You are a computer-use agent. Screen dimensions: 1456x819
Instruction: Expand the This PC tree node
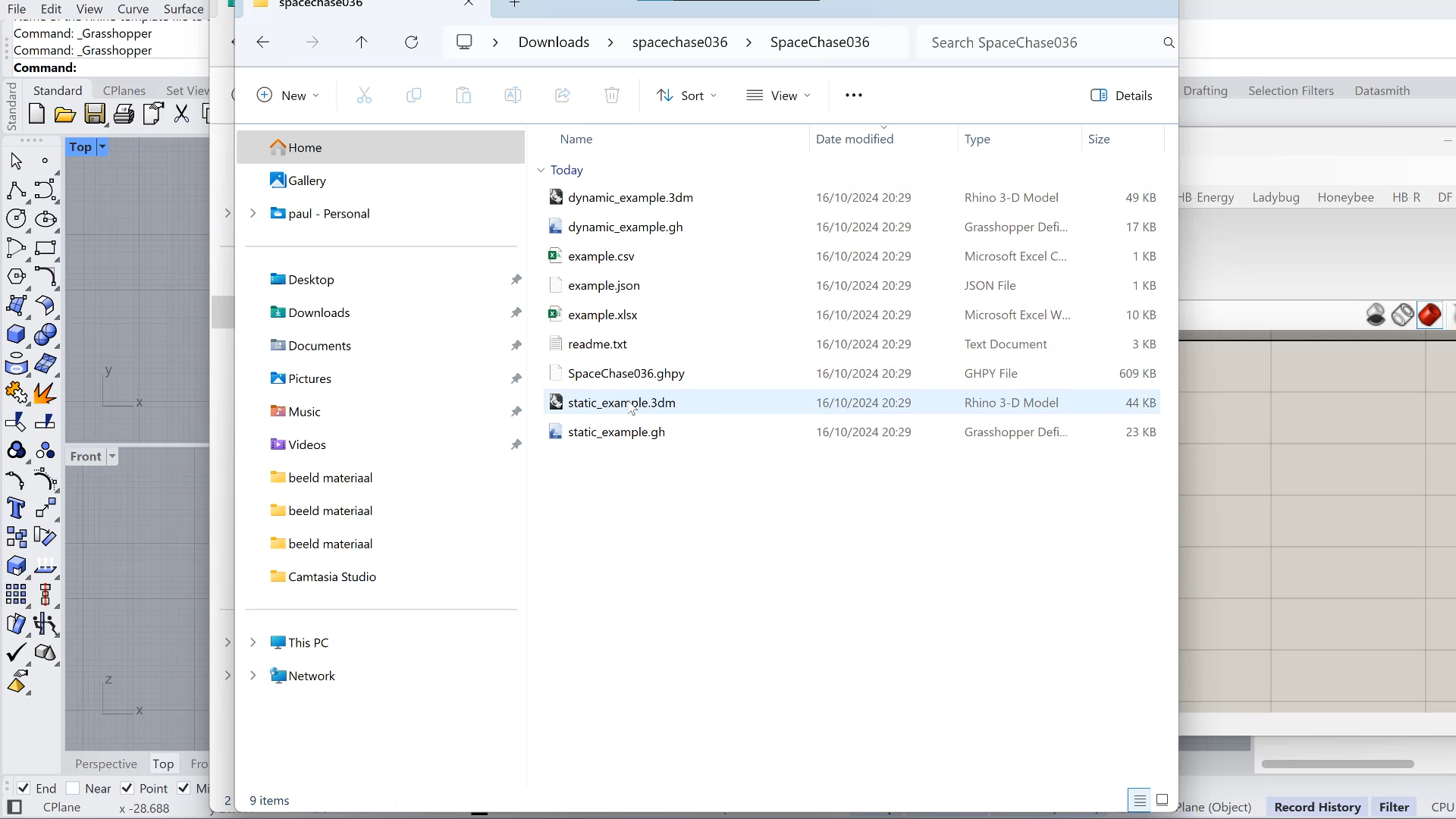click(x=253, y=642)
